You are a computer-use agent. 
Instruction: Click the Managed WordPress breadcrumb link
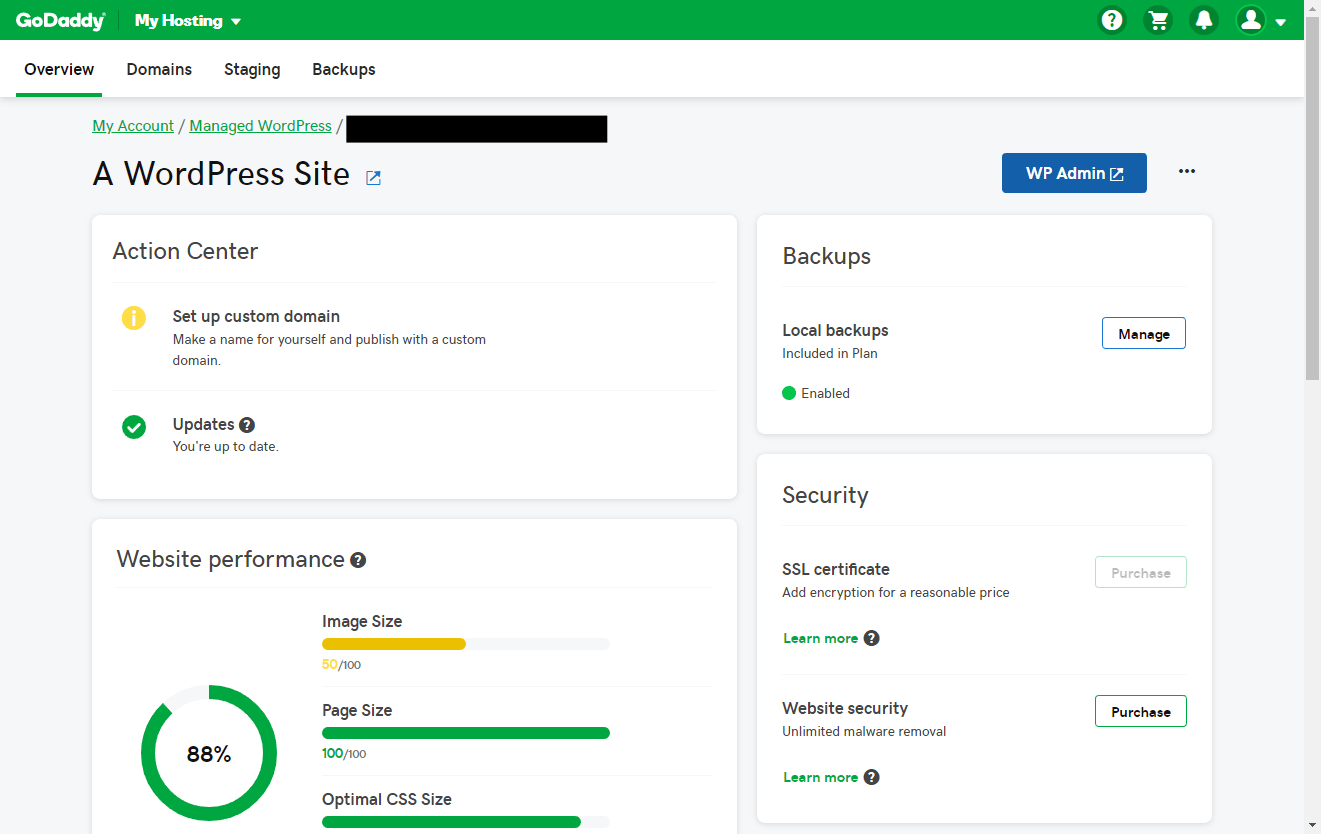click(x=260, y=125)
